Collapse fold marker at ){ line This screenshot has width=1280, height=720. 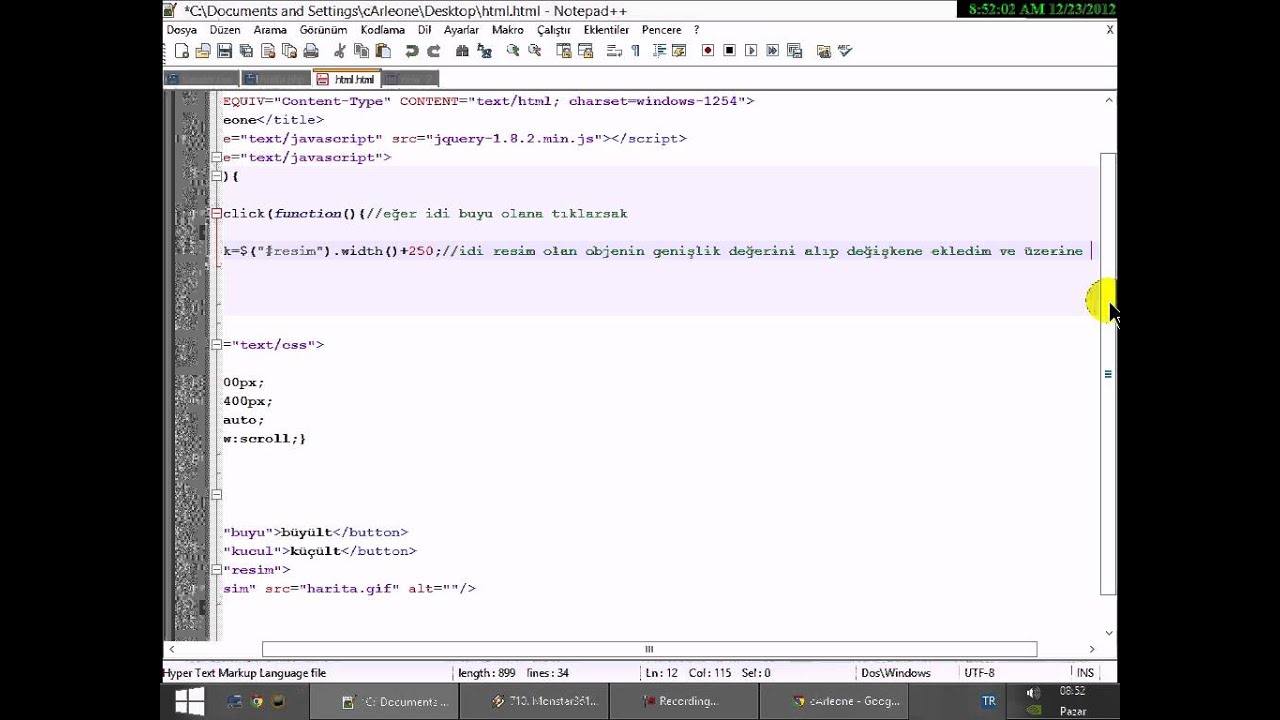(216, 176)
